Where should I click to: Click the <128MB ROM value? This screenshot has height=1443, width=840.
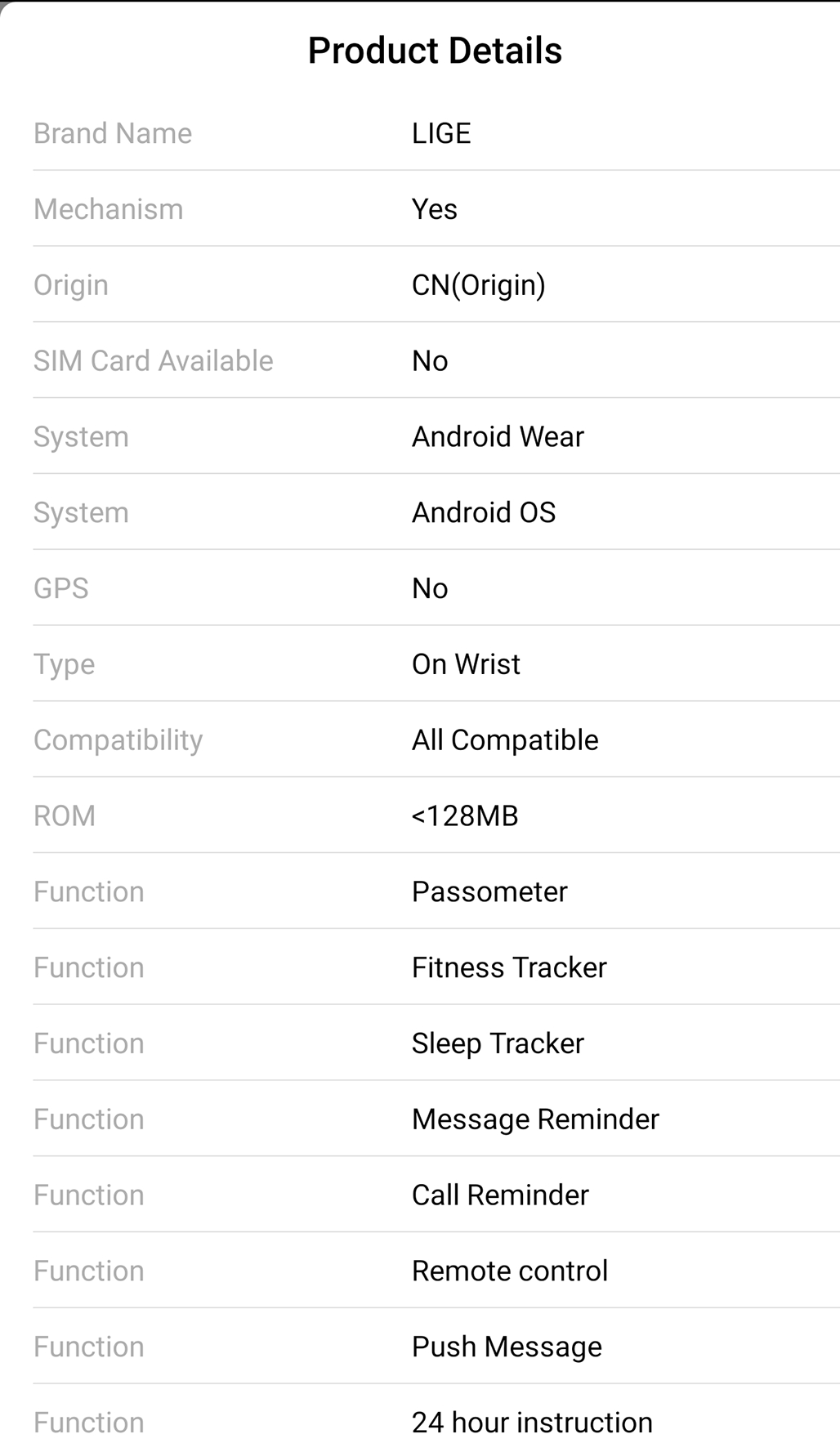465,816
